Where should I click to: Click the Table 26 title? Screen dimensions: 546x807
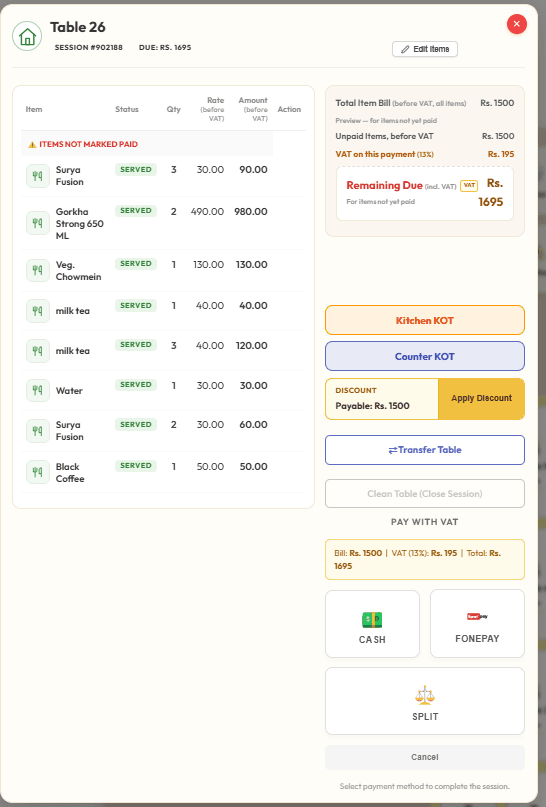[78, 27]
